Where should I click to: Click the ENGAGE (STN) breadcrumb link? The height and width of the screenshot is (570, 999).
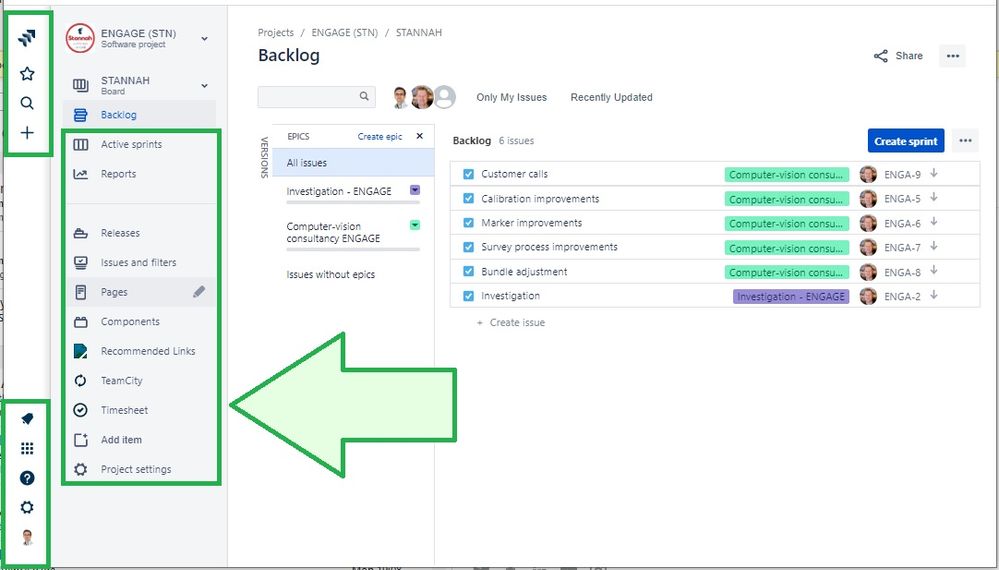click(345, 32)
